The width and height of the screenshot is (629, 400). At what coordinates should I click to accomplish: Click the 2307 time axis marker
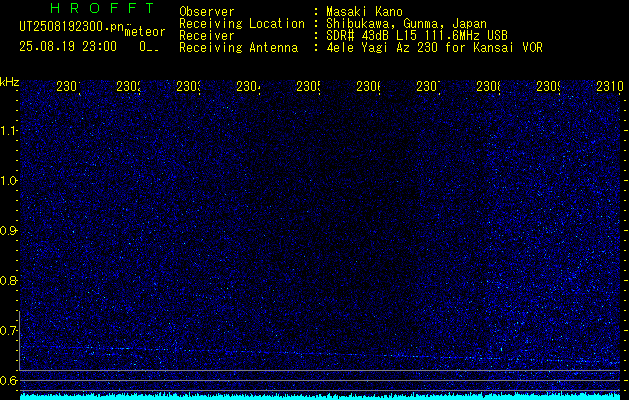428,86
